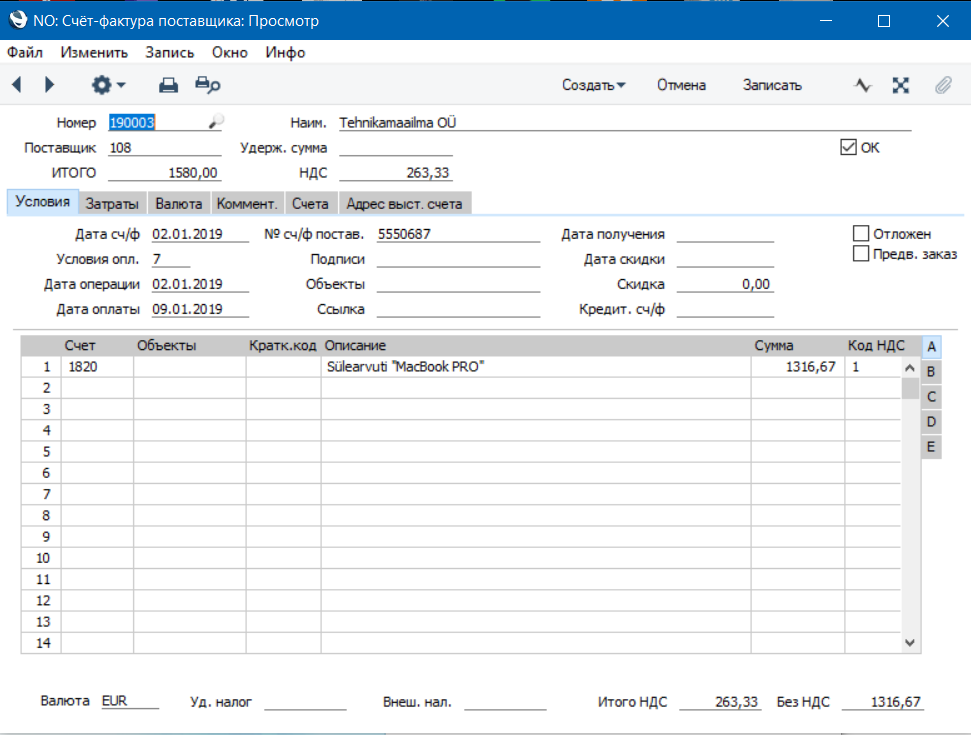
Task: Click the Подписи input field
Action: tap(458, 260)
